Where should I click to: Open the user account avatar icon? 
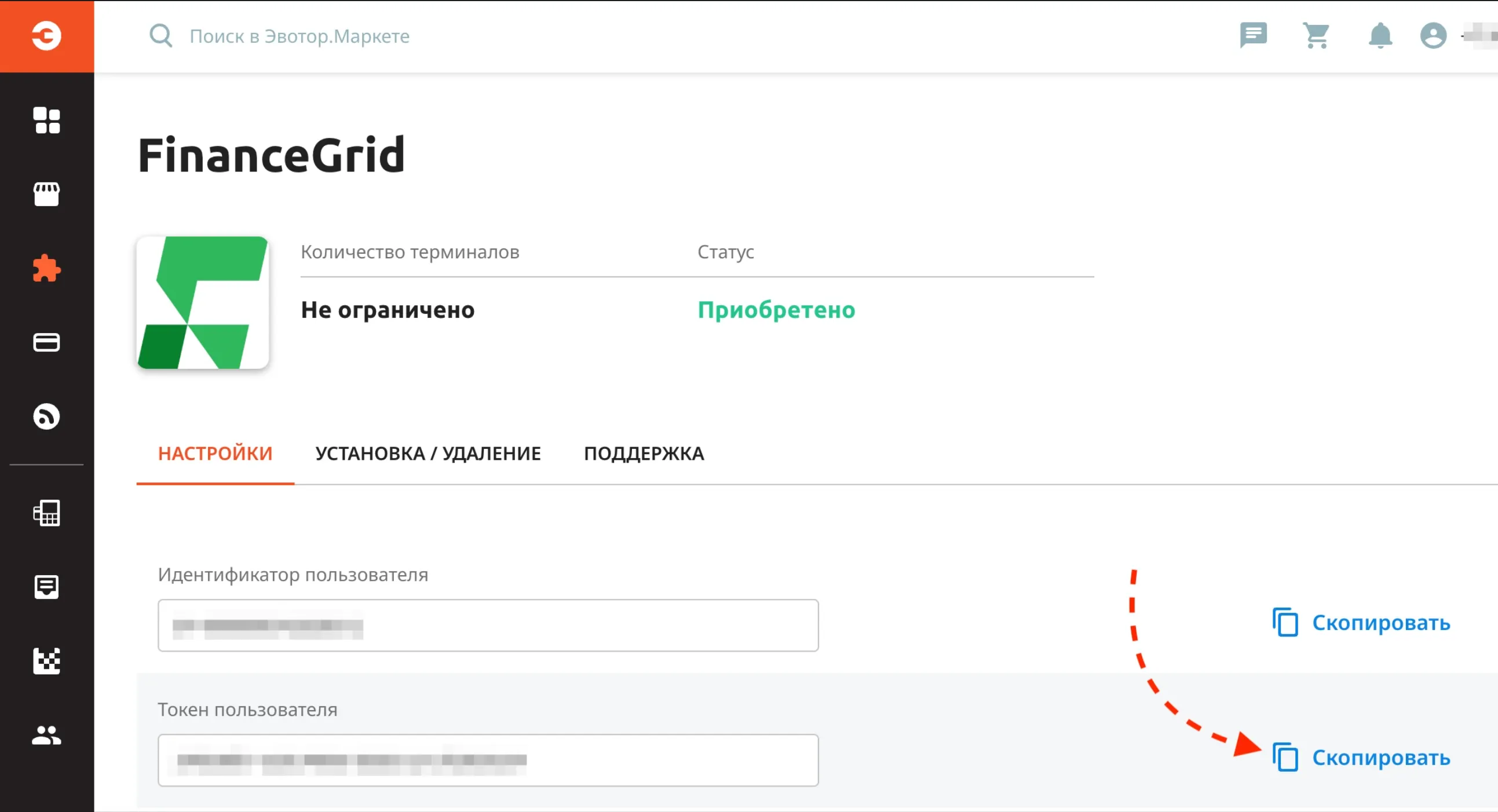(1433, 36)
